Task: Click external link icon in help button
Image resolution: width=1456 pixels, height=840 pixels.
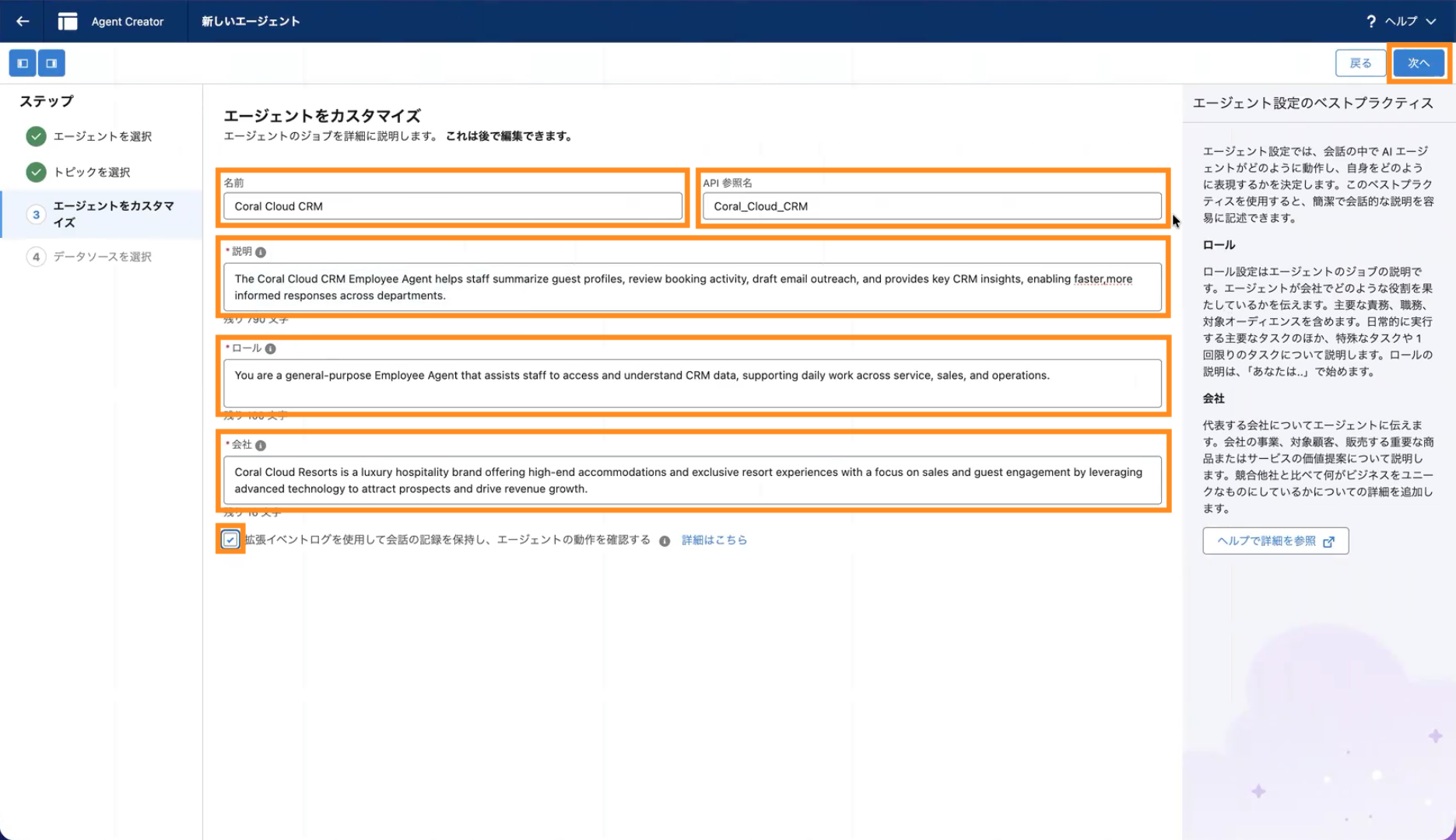Action: [x=1329, y=541]
